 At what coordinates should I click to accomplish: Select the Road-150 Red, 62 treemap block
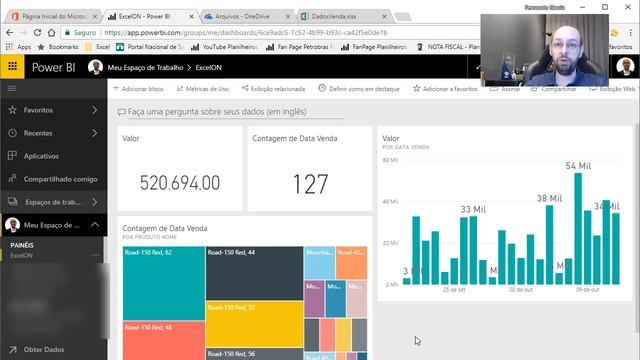point(164,283)
